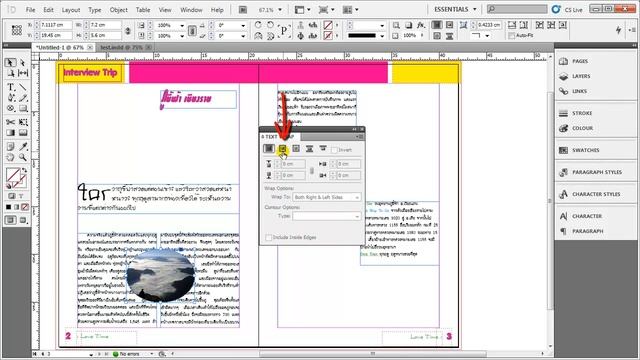Open the Layout menu

pos(71,9)
